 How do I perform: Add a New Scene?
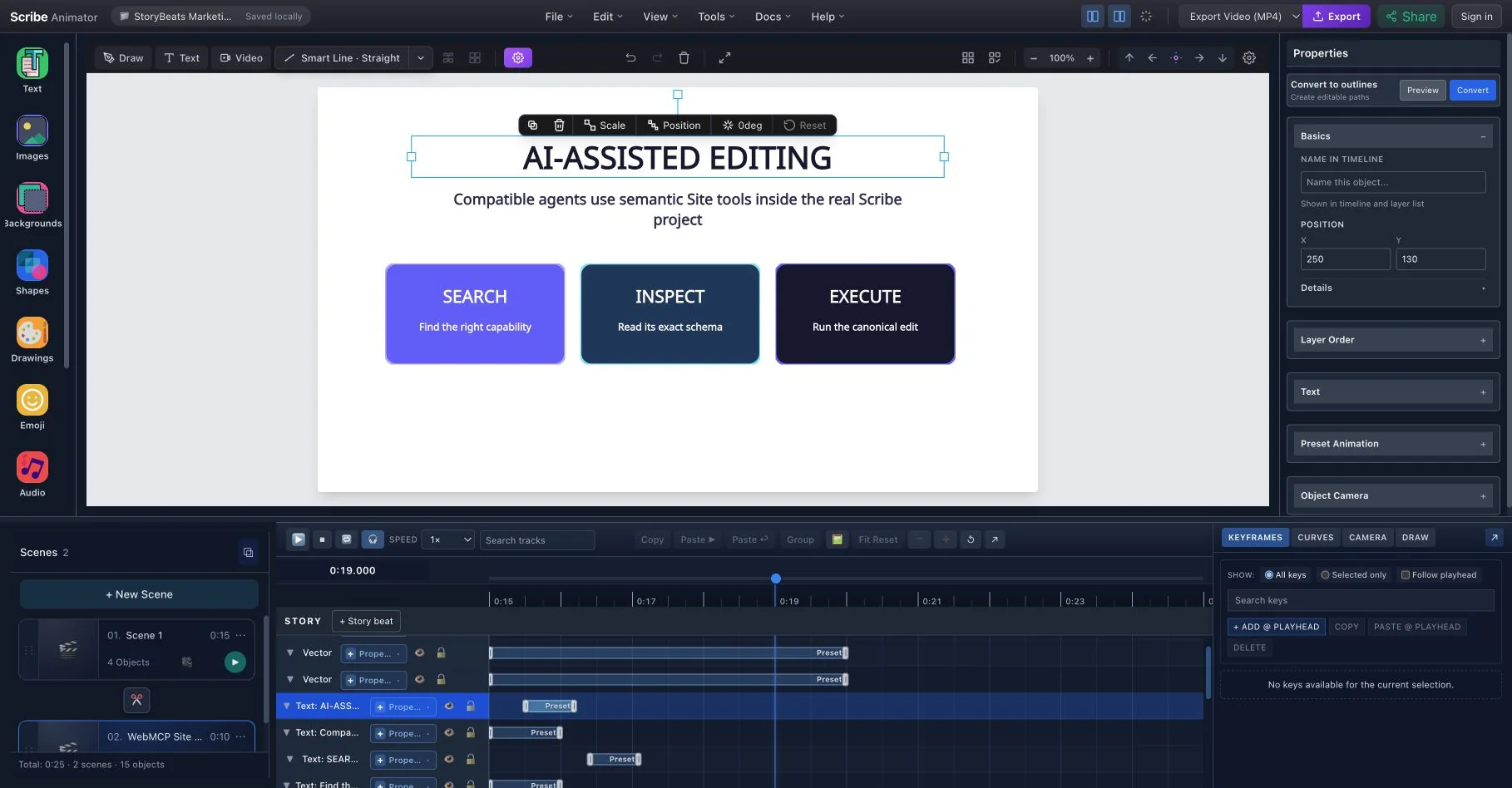(139, 594)
